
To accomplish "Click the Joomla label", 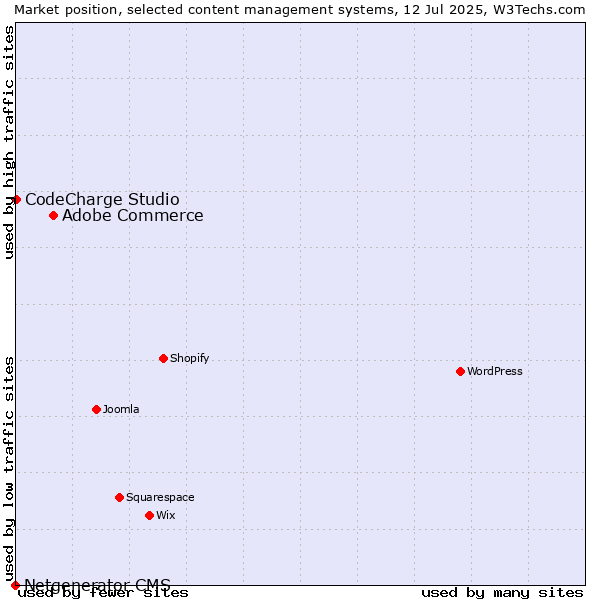I will 121,409.
